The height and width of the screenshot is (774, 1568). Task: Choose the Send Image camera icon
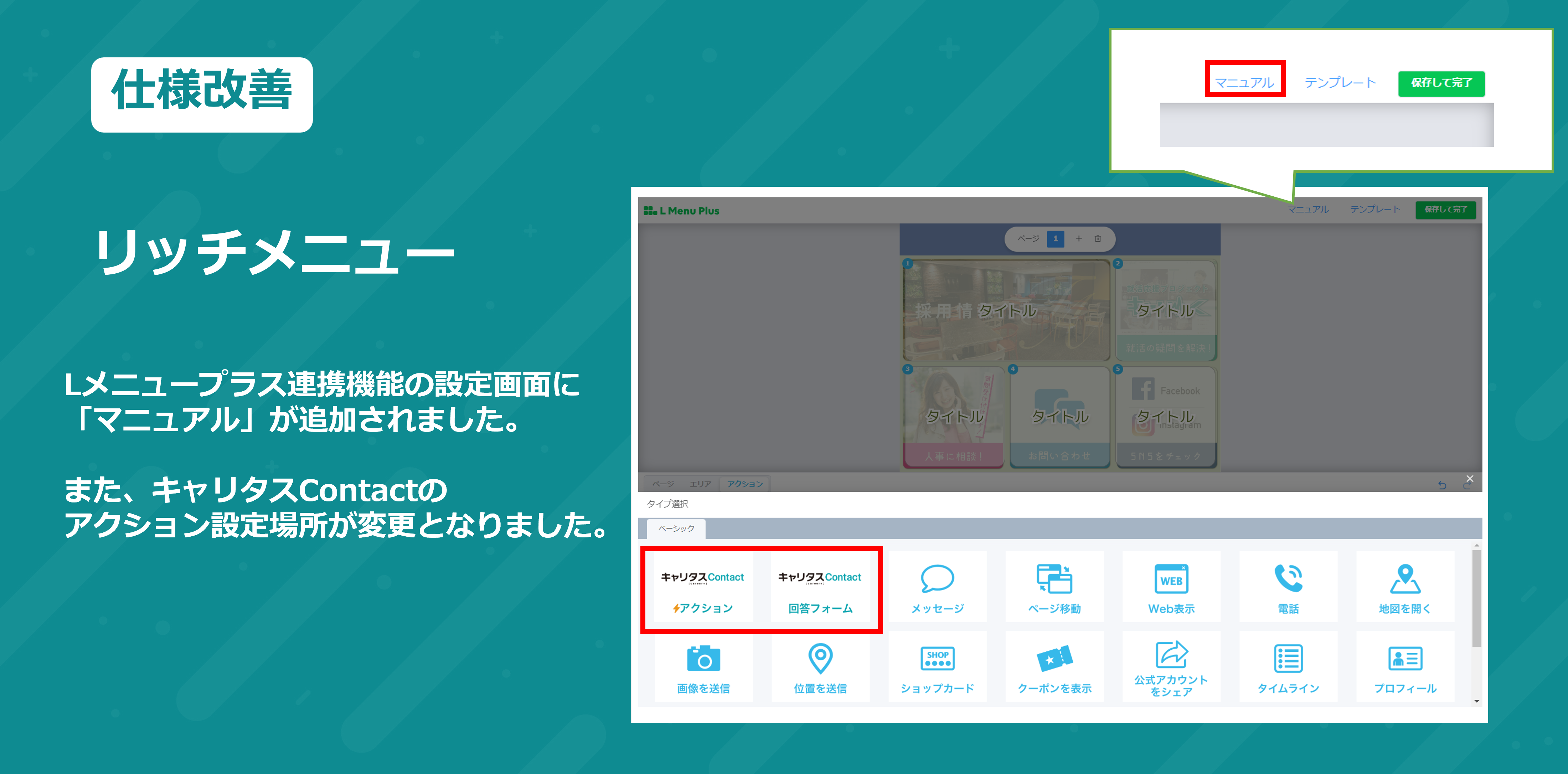click(703, 659)
